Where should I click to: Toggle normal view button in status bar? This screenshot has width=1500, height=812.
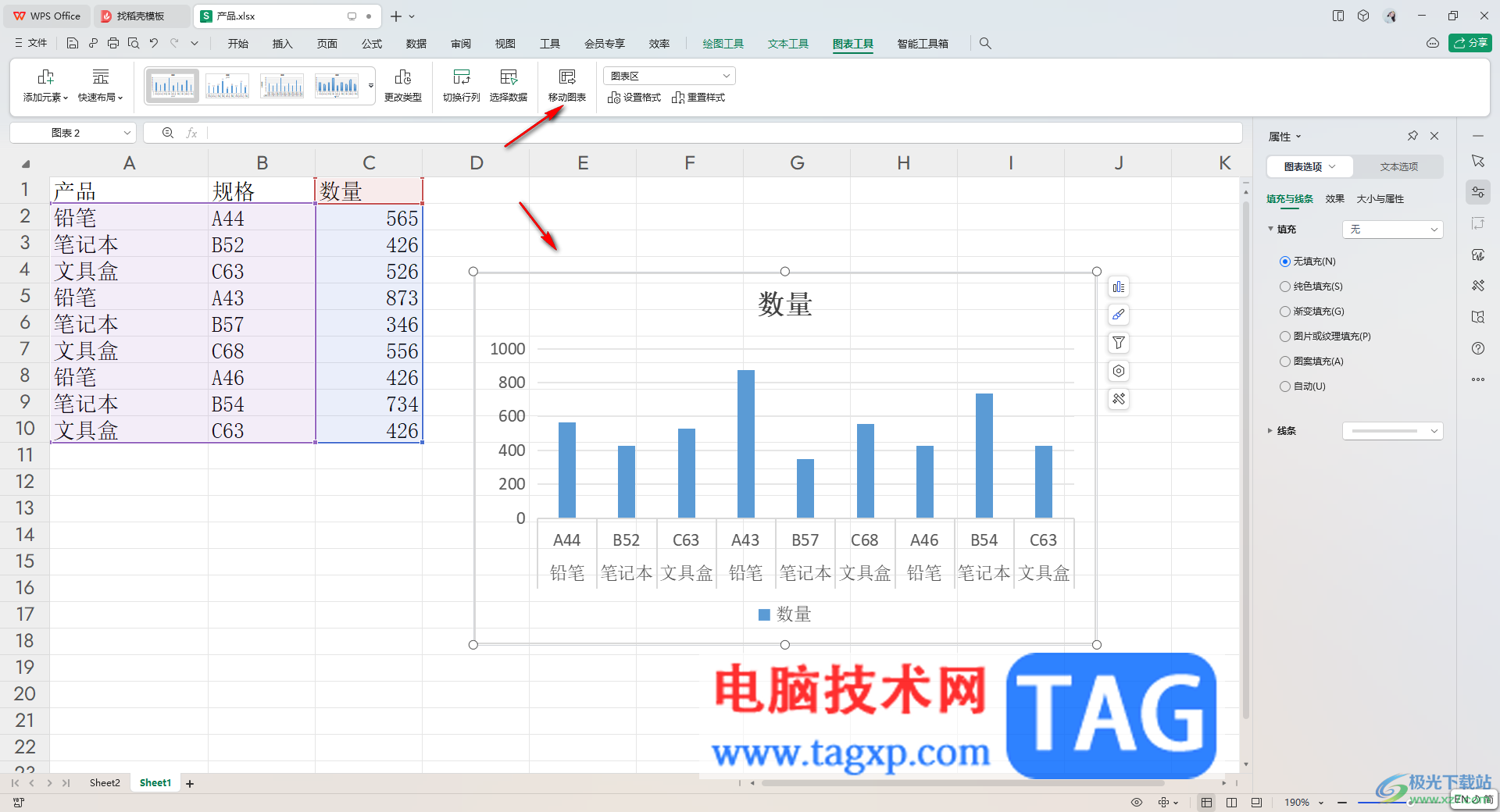tap(1207, 802)
